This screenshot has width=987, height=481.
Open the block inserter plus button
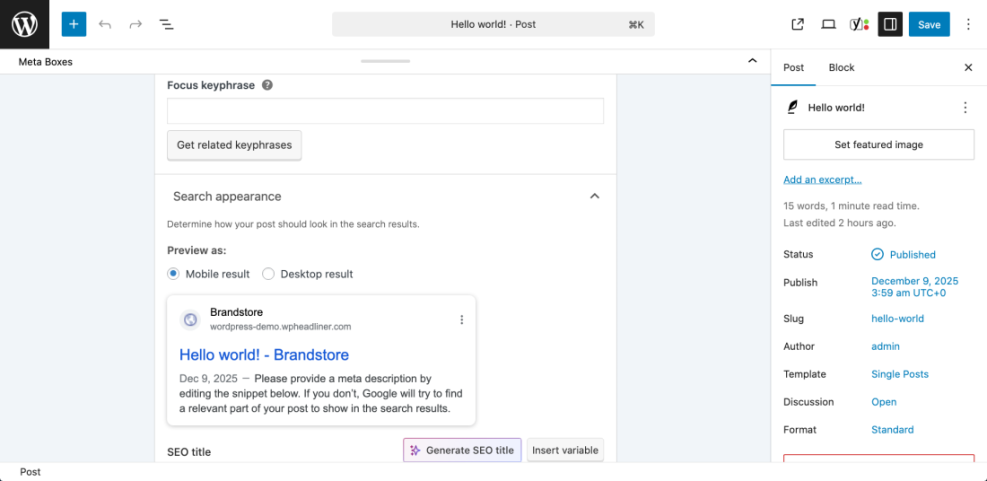[74, 25]
